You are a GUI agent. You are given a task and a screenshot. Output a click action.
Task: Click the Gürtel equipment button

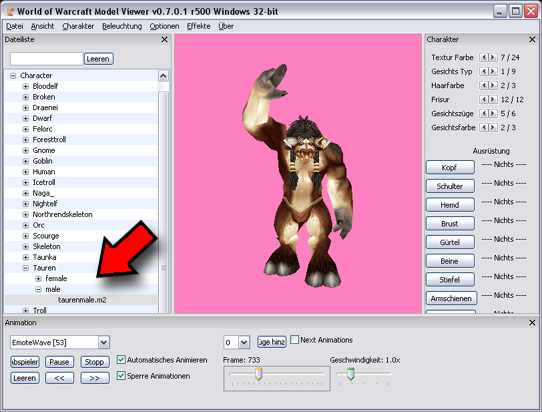pos(450,242)
